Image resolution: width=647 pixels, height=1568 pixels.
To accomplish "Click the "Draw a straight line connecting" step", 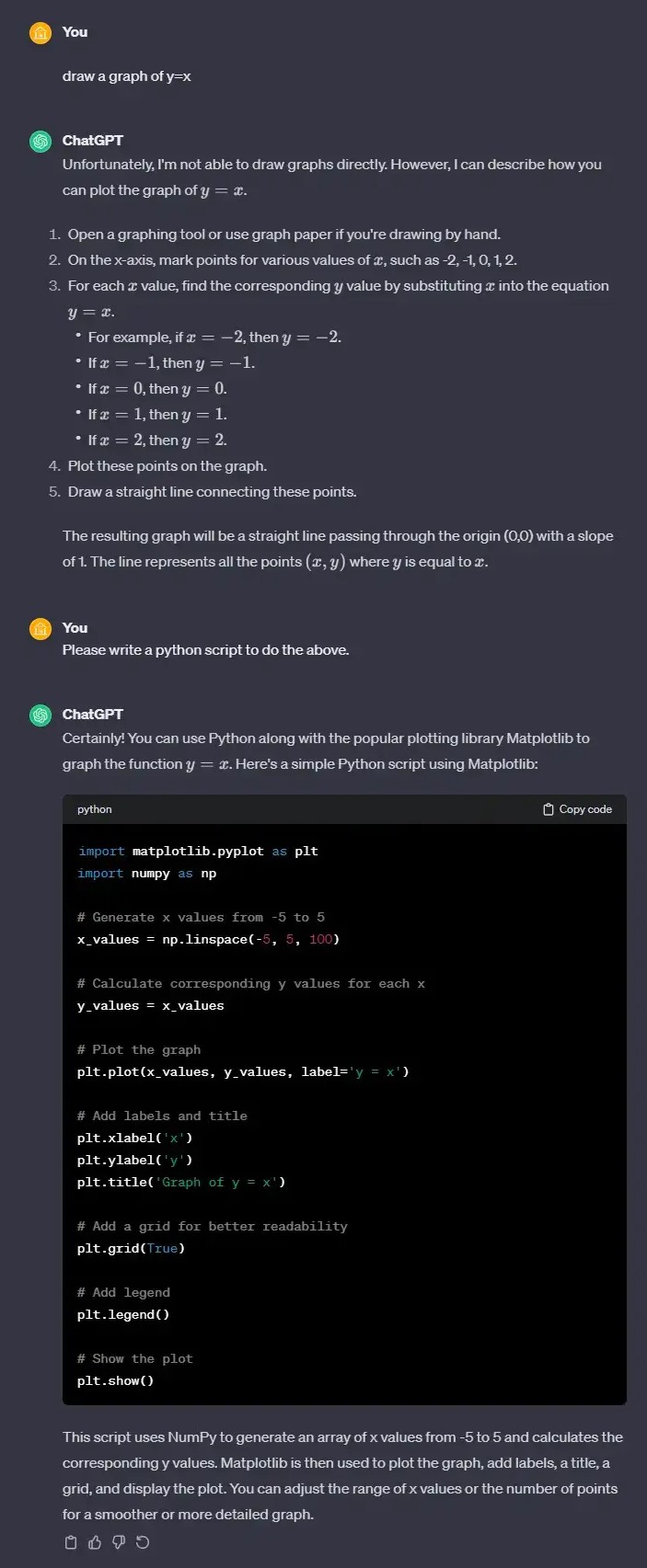I will pyautogui.click(x=212, y=492).
